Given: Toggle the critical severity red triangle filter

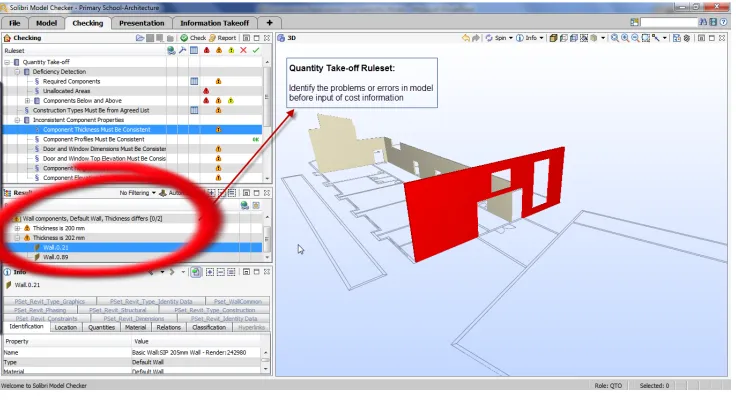Looking at the screenshot, I should pos(207,50).
